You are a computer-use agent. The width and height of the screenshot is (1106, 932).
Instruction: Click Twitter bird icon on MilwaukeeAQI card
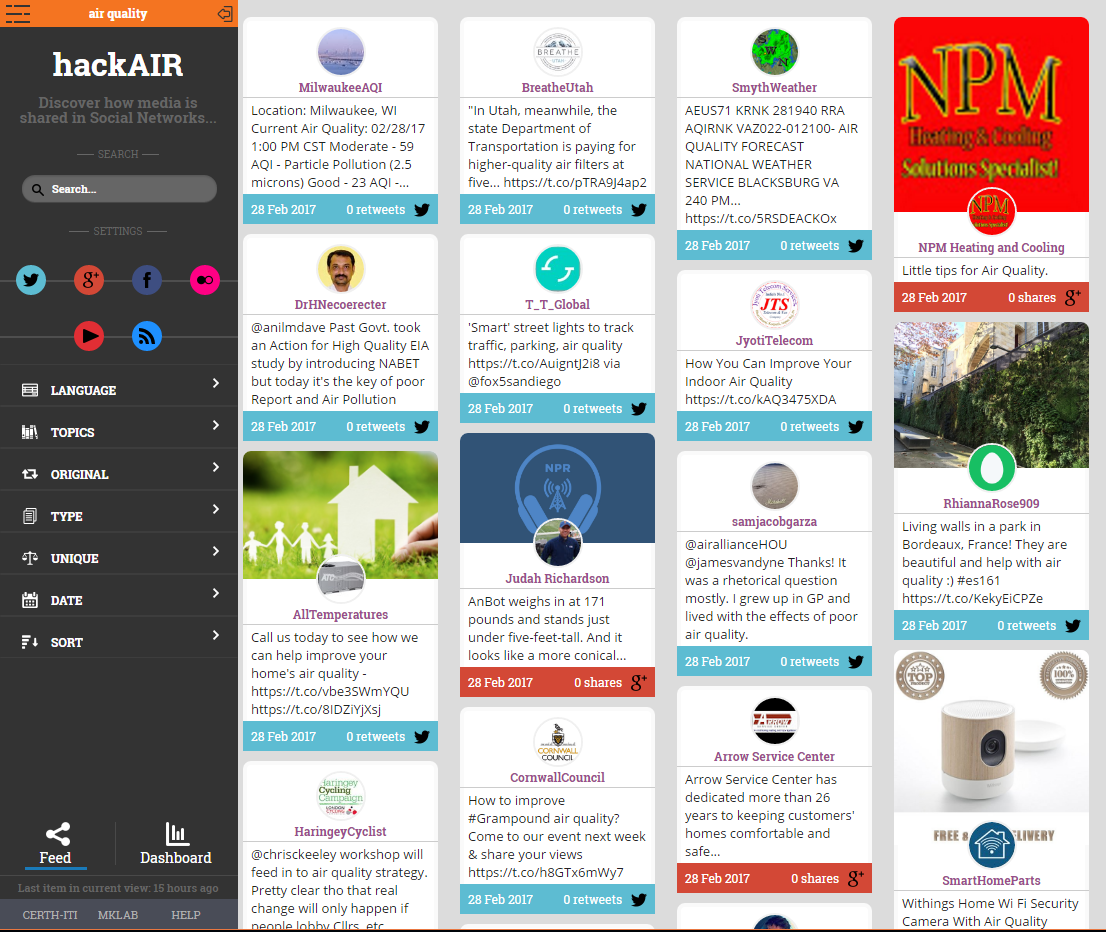[422, 210]
